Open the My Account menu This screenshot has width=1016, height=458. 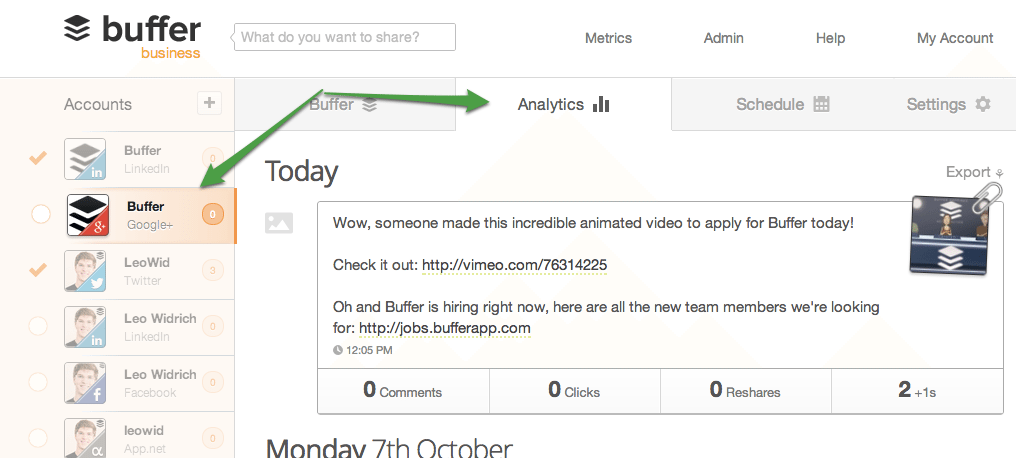pos(954,38)
